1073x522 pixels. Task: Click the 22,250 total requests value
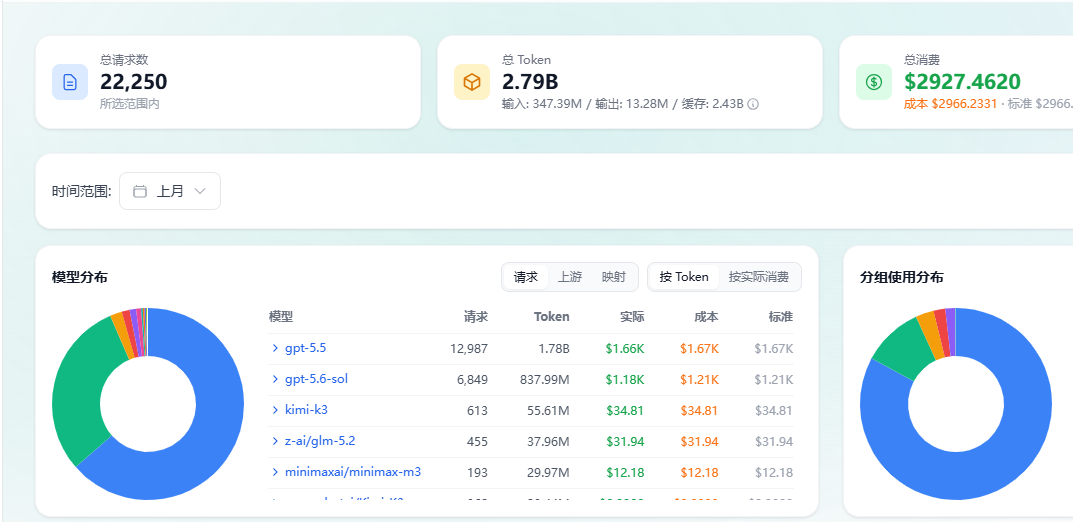(x=133, y=82)
